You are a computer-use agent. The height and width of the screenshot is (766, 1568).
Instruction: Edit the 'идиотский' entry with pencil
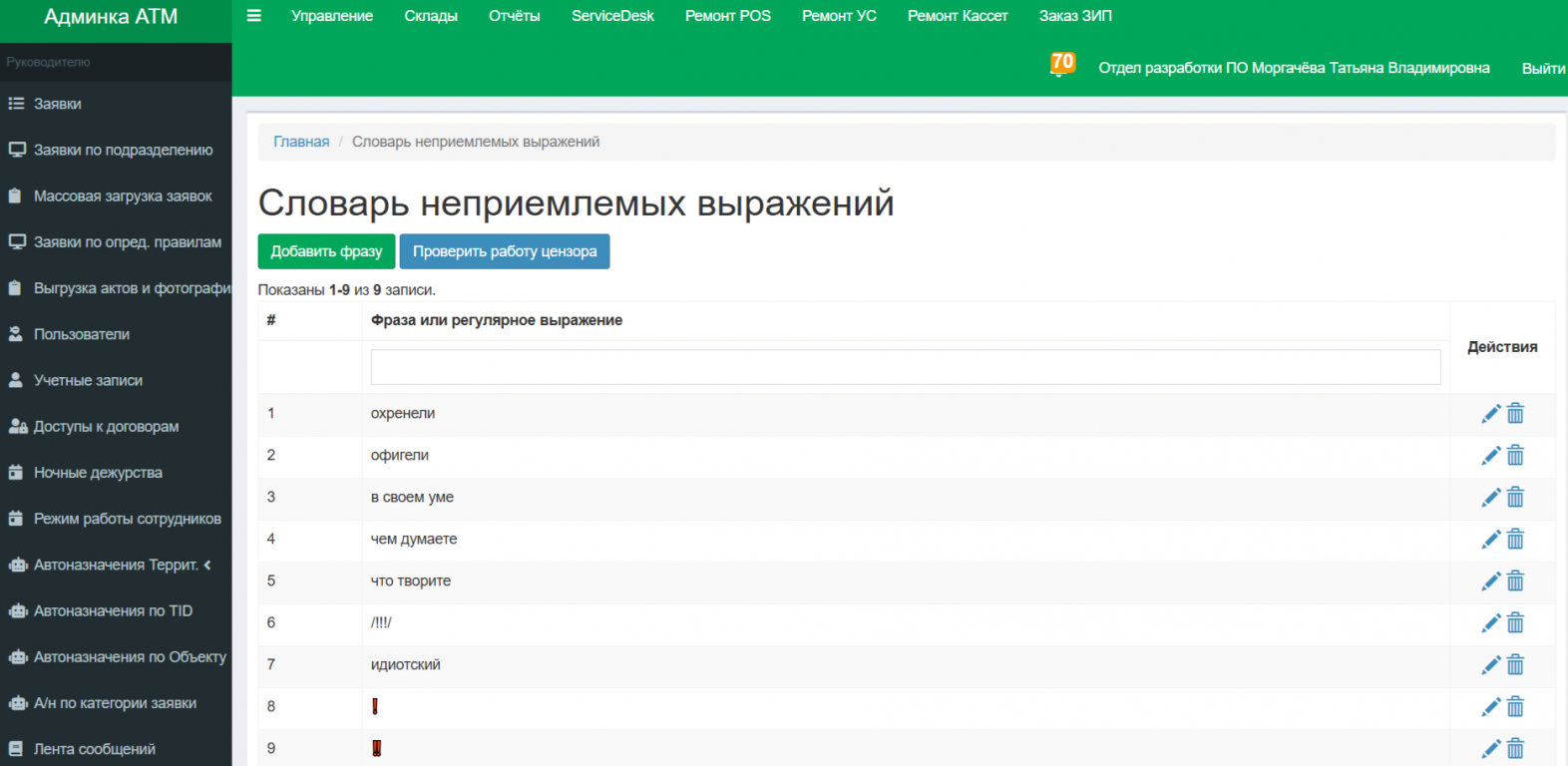tap(1490, 665)
